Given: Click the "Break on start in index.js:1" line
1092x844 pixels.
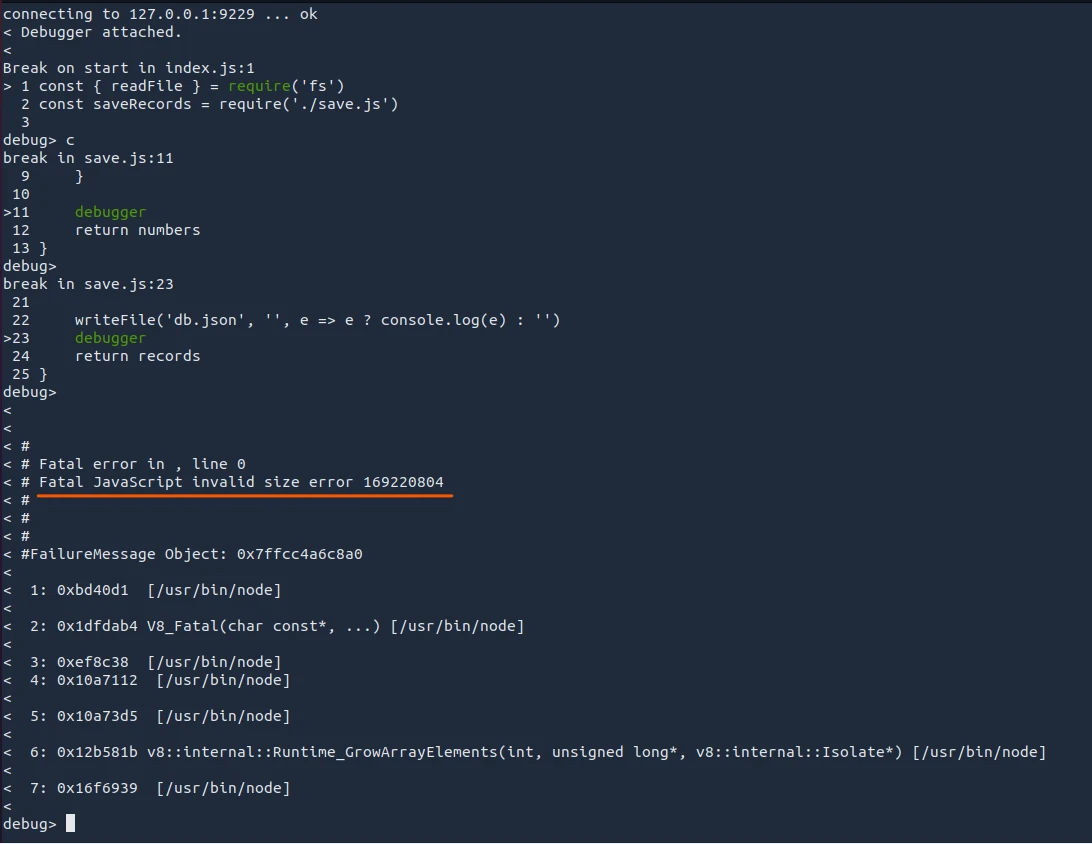Looking at the screenshot, I should click(x=115, y=68).
